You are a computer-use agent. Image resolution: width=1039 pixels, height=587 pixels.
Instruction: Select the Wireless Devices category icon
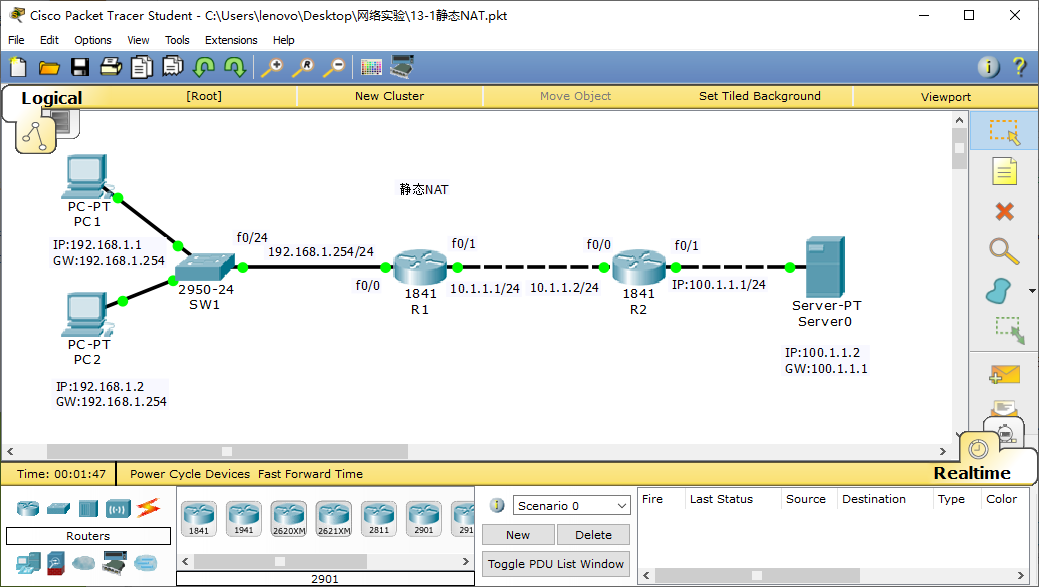[x=118, y=509]
